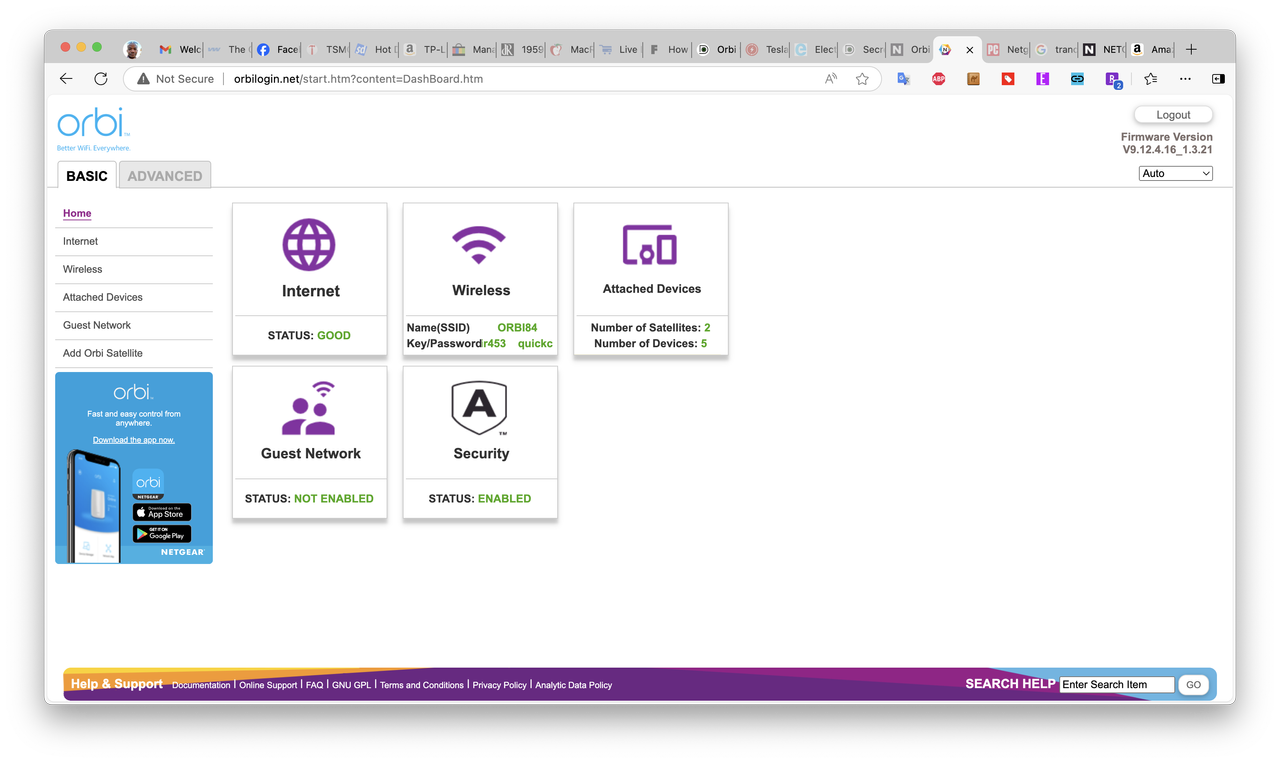The width and height of the screenshot is (1280, 763).
Task: Open the FAQ link
Action: 314,685
